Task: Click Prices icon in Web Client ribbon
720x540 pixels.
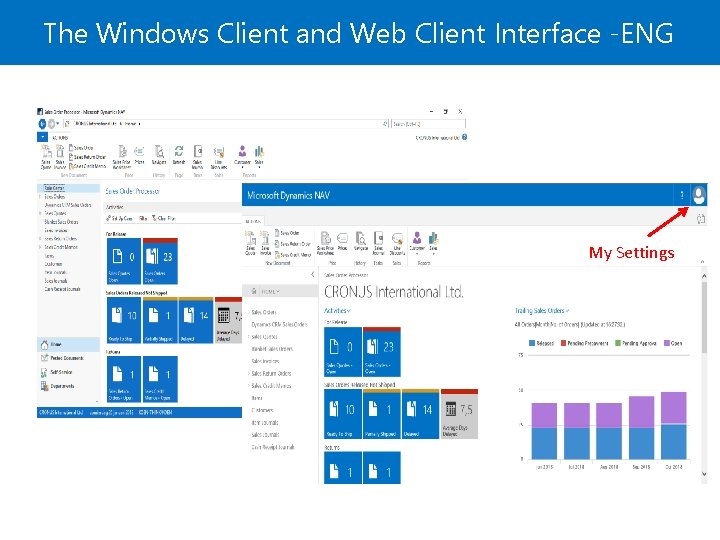Action: tap(343, 241)
